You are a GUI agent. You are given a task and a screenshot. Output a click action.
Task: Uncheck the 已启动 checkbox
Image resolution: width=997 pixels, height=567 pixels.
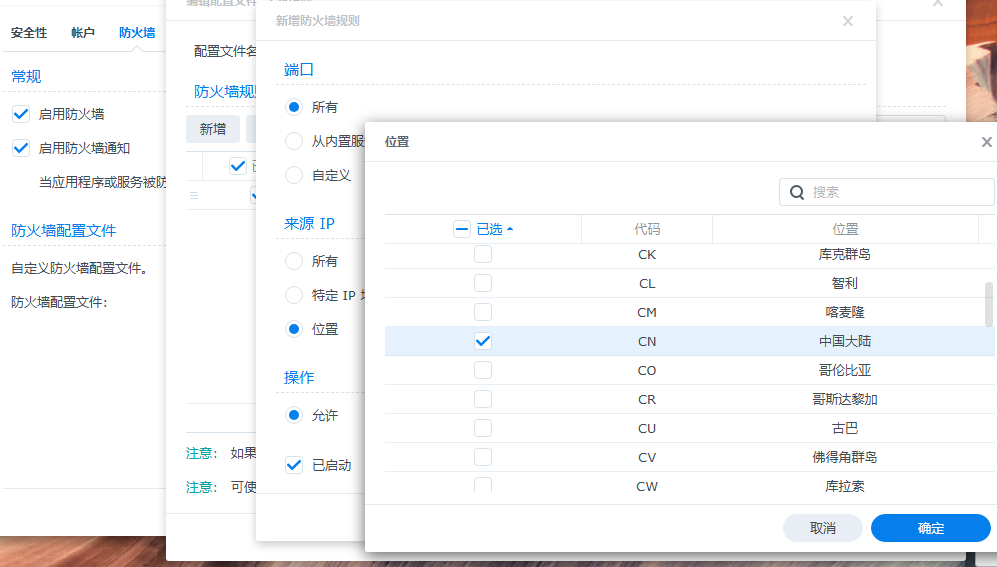coord(294,465)
